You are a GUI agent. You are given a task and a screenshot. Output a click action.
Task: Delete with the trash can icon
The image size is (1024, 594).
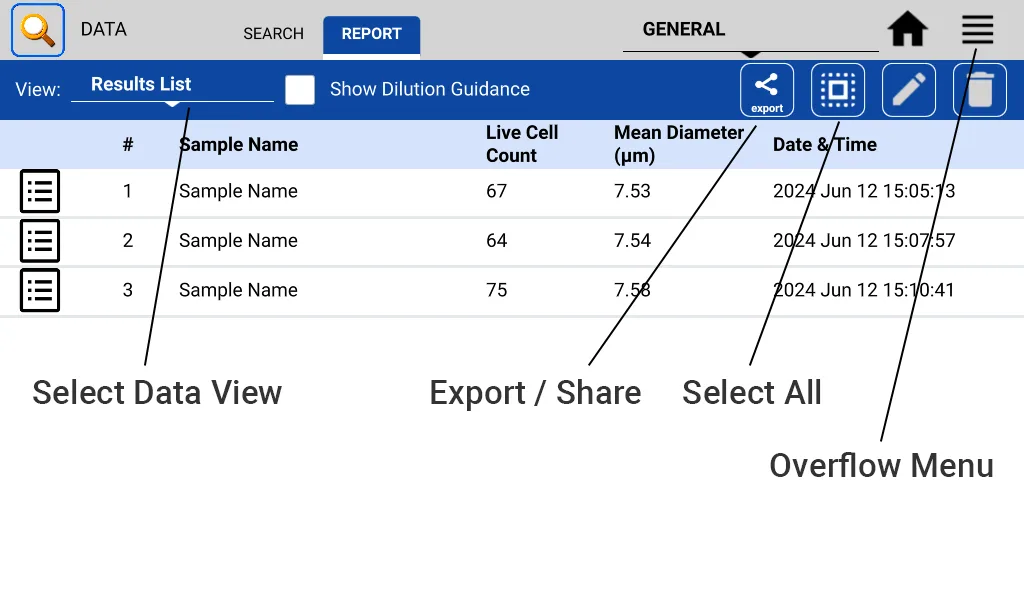(x=980, y=90)
